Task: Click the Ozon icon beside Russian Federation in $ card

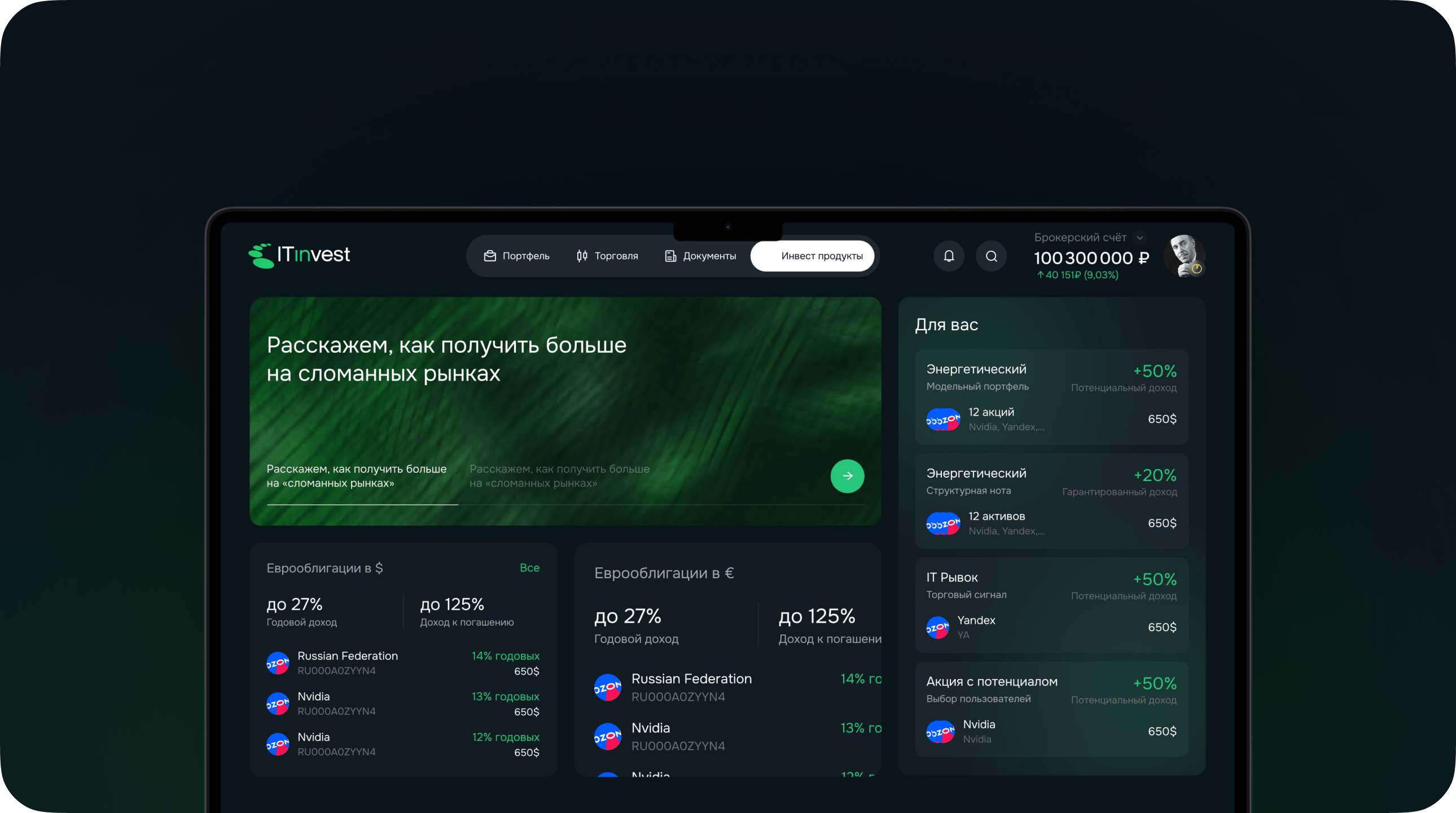Action: pos(278,663)
